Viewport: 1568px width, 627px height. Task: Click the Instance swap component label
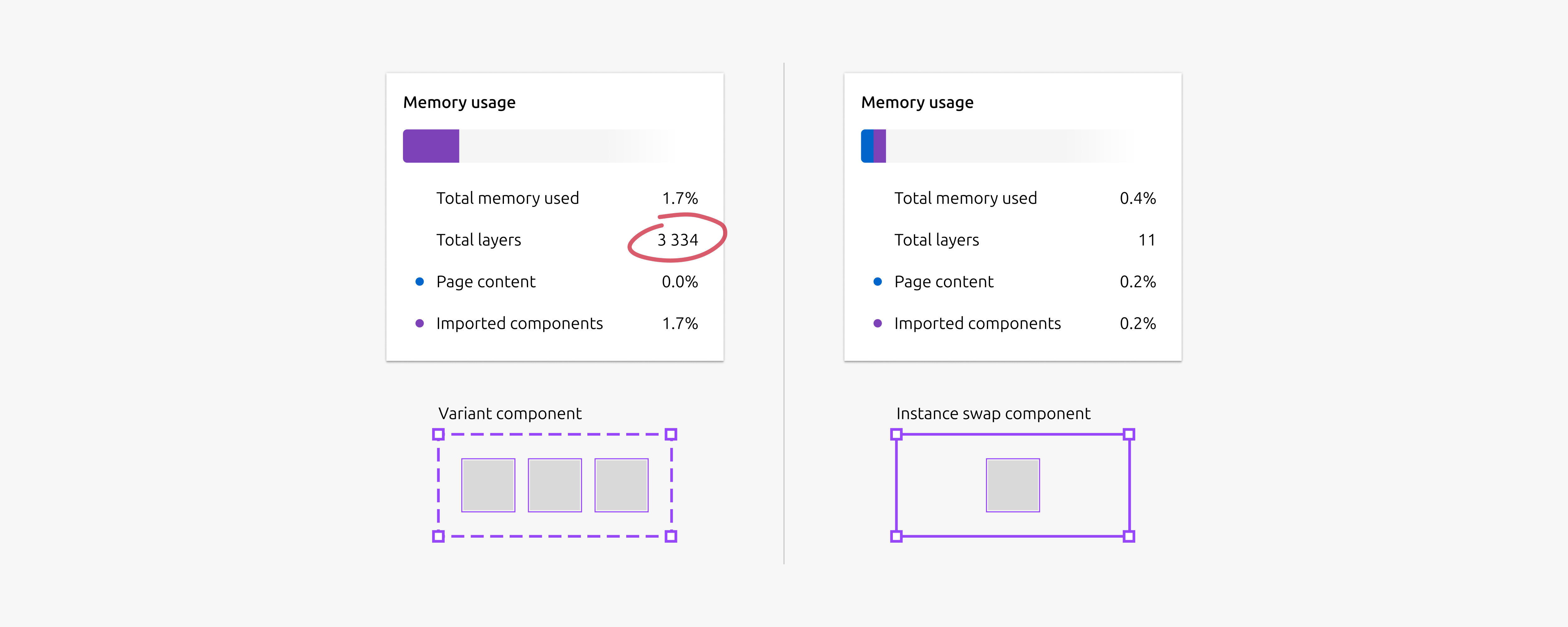pyautogui.click(x=993, y=414)
